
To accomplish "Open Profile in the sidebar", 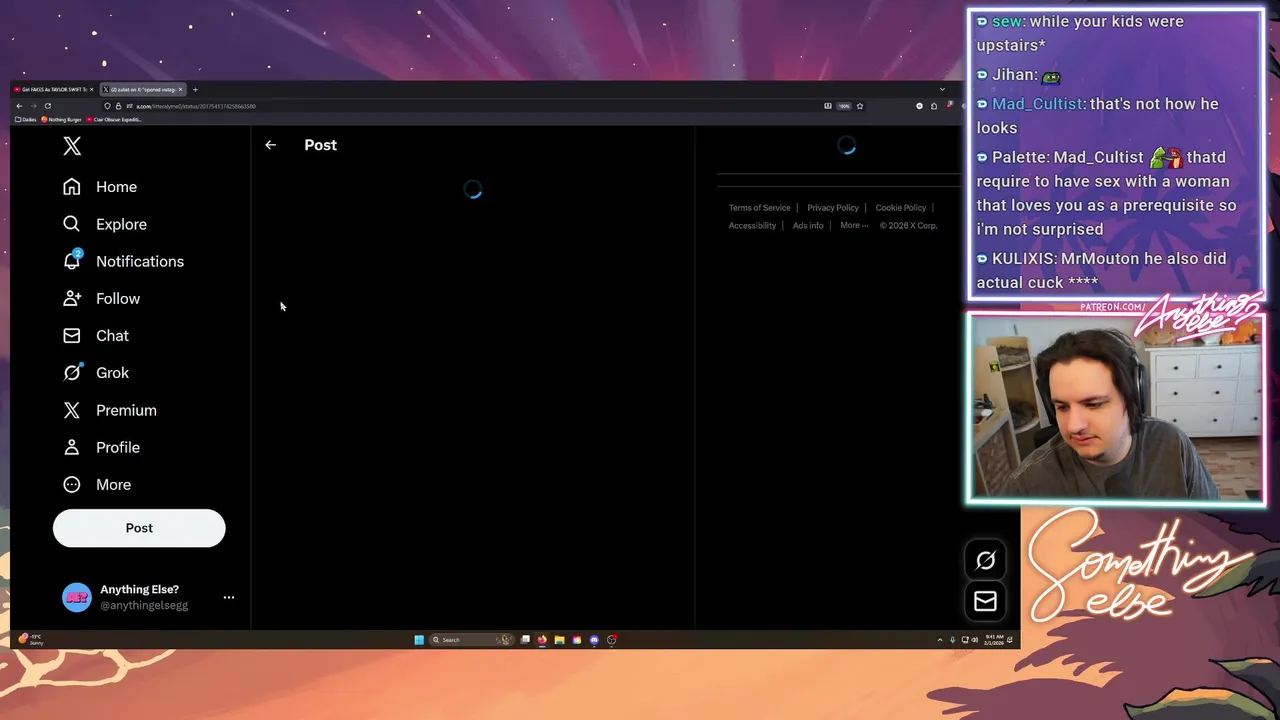I will (x=101, y=447).
